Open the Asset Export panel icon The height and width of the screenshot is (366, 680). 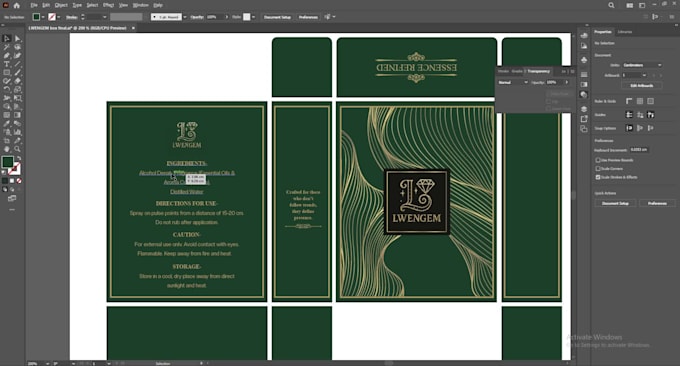click(584, 119)
